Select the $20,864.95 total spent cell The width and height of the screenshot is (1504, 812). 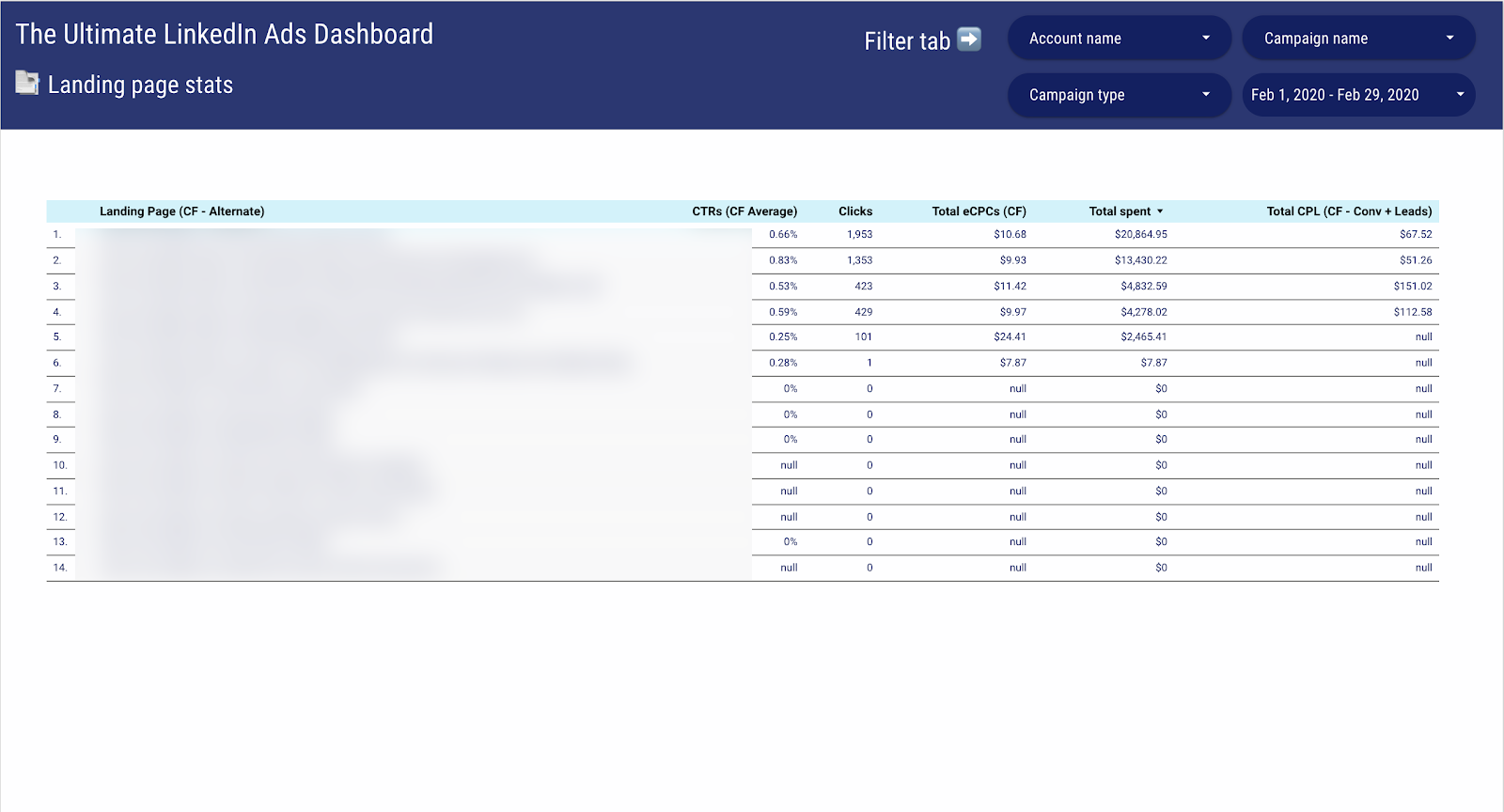click(1140, 235)
